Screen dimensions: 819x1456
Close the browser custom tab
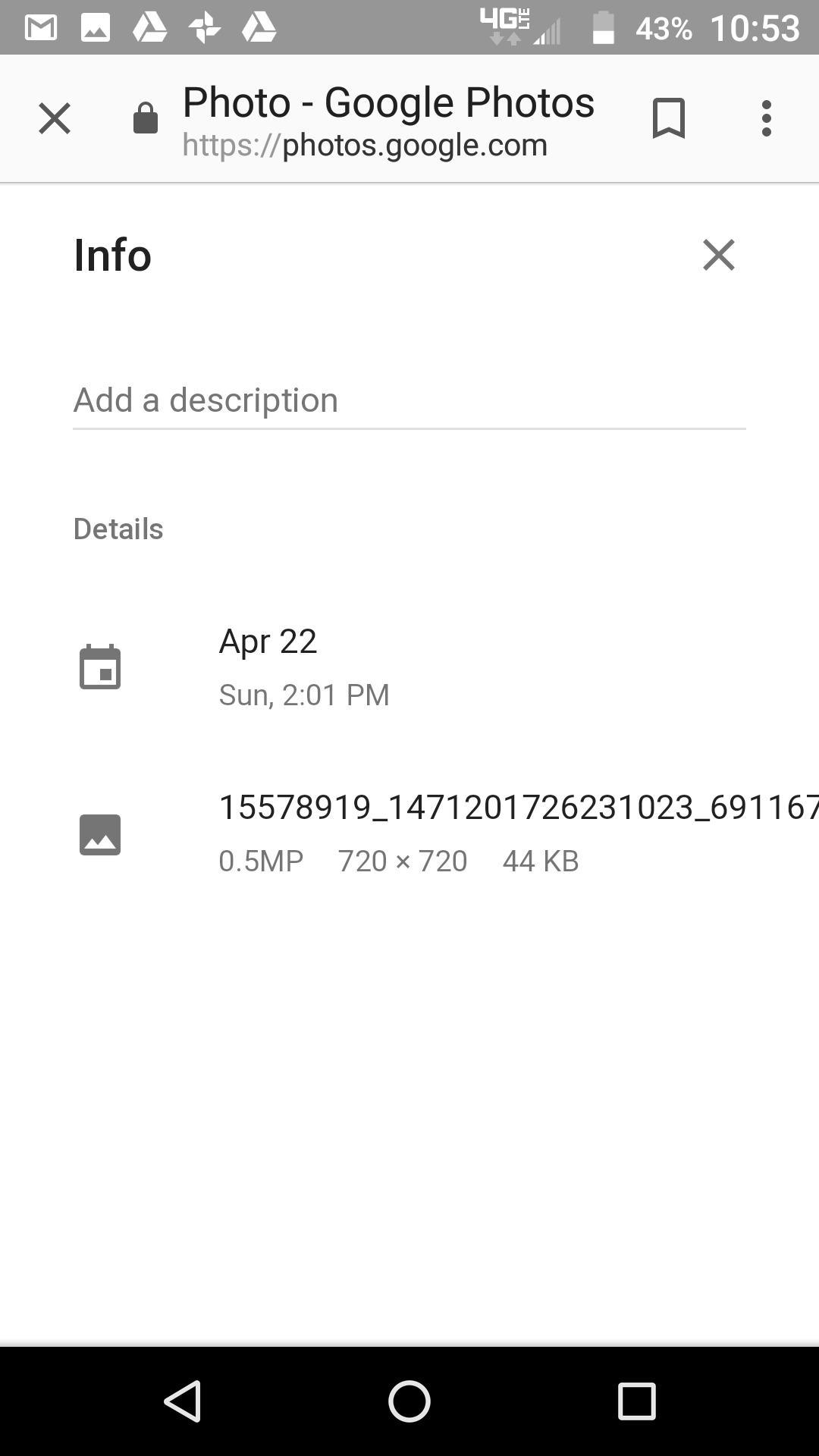[x=55, y=119]
